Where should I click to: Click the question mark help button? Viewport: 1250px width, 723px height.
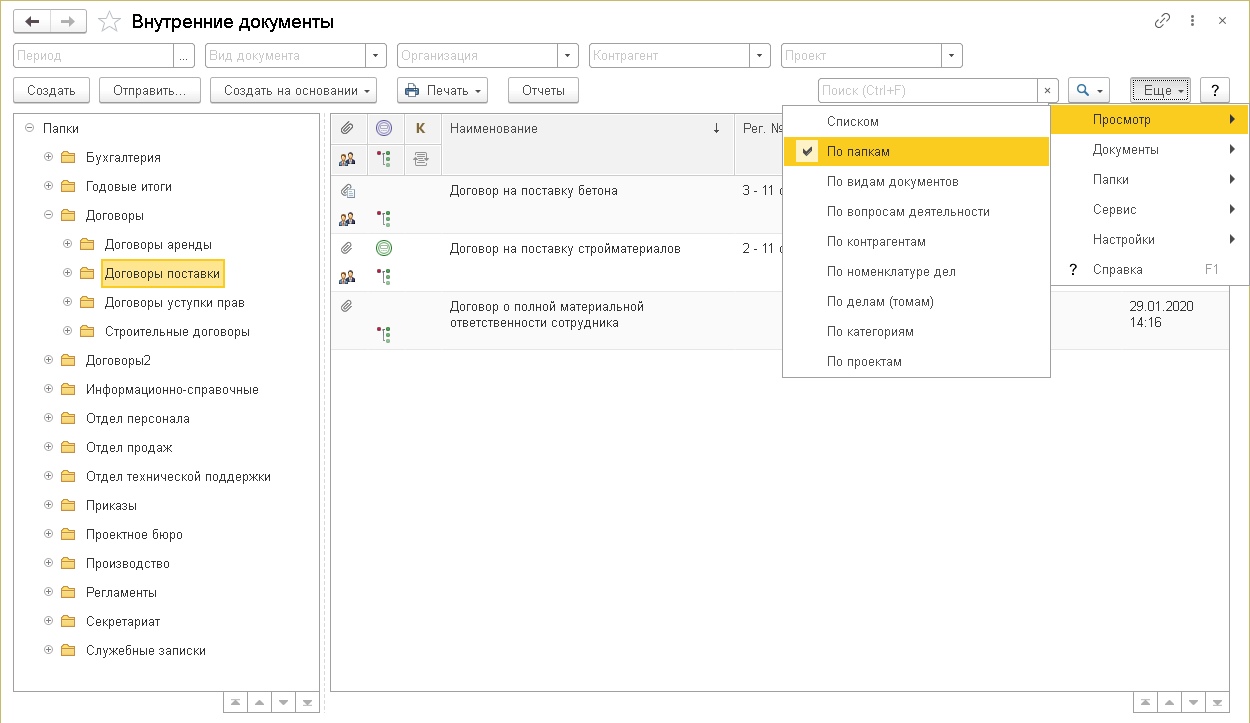pyautogui.click(x=1214, y=90)
